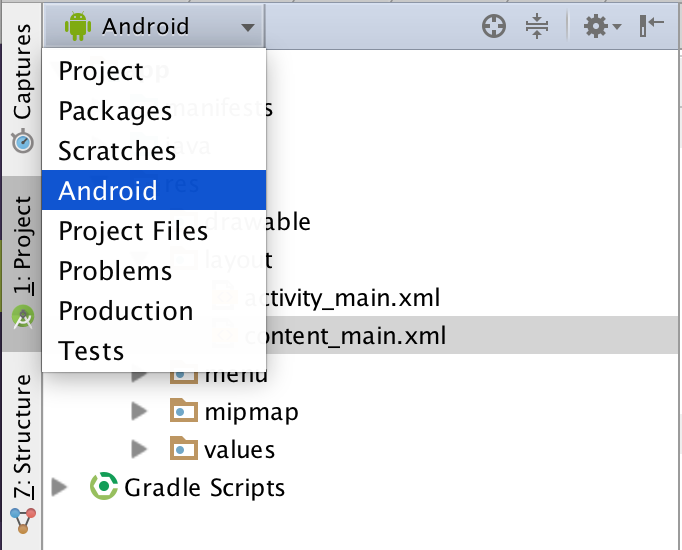Expand the mipmap folder arrow
Image resolution: width=682 pixels, height=550 pixels.
140,411
